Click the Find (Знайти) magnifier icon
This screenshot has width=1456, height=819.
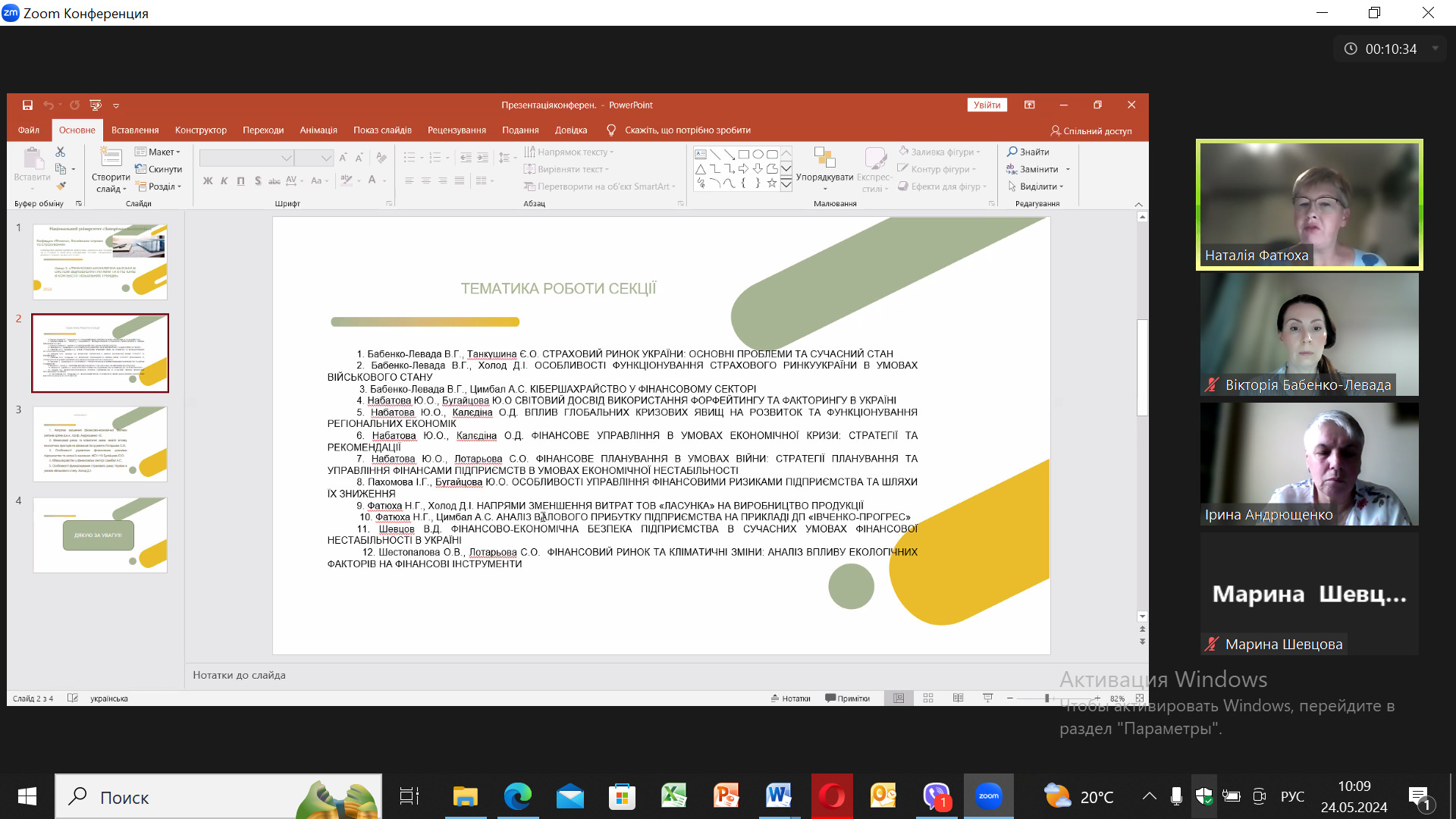[1012, 152]
